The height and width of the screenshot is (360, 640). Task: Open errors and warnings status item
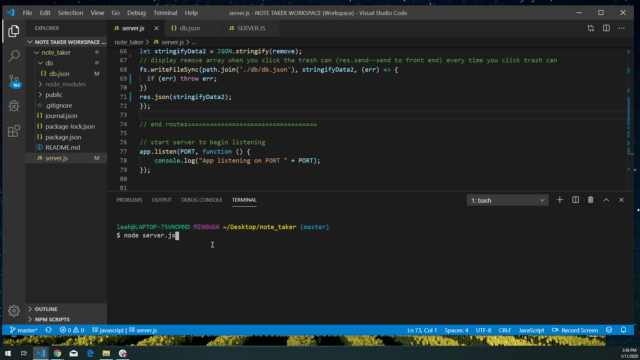pyautogui.click(x=72, y=330)
